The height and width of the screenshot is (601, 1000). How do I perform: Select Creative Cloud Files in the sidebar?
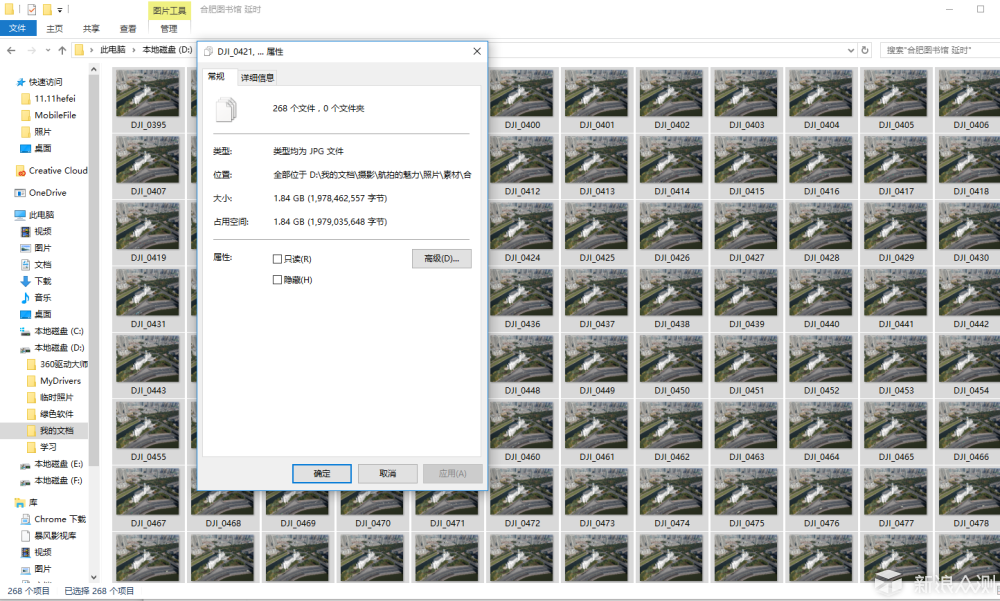[x=57, y=171]
